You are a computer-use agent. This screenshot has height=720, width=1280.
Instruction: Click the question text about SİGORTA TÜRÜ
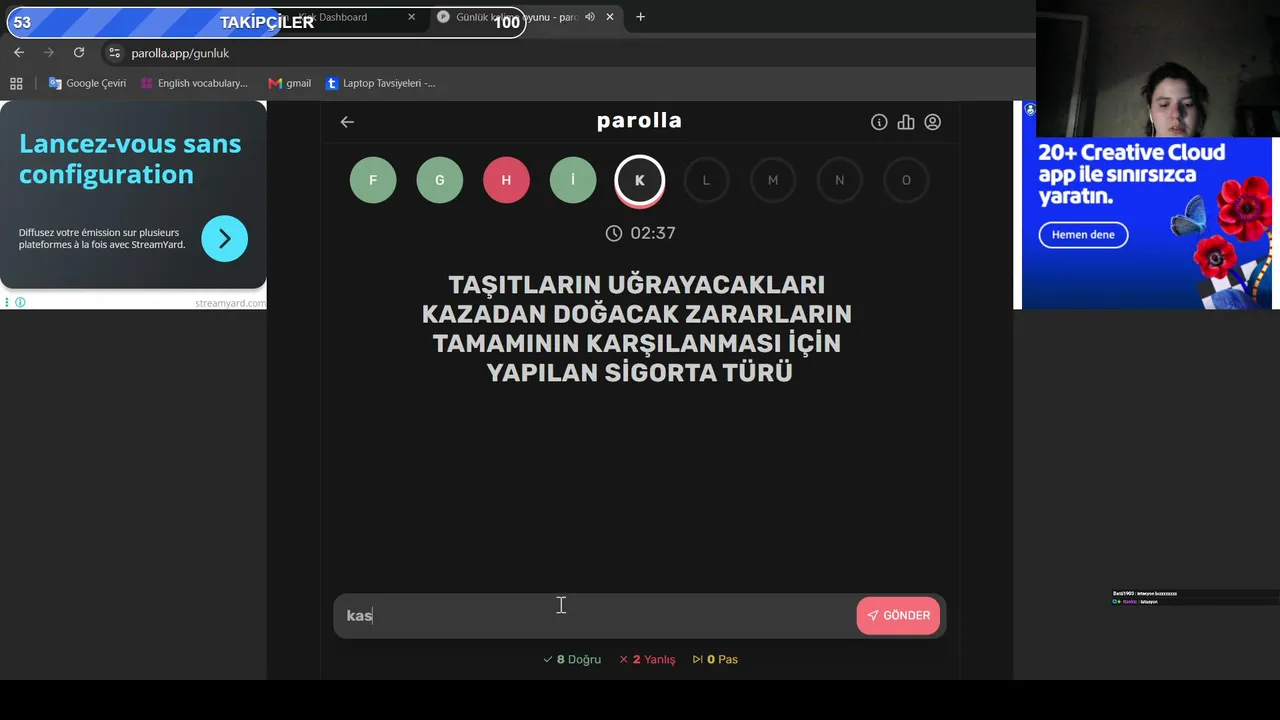[x=638, y=328]
